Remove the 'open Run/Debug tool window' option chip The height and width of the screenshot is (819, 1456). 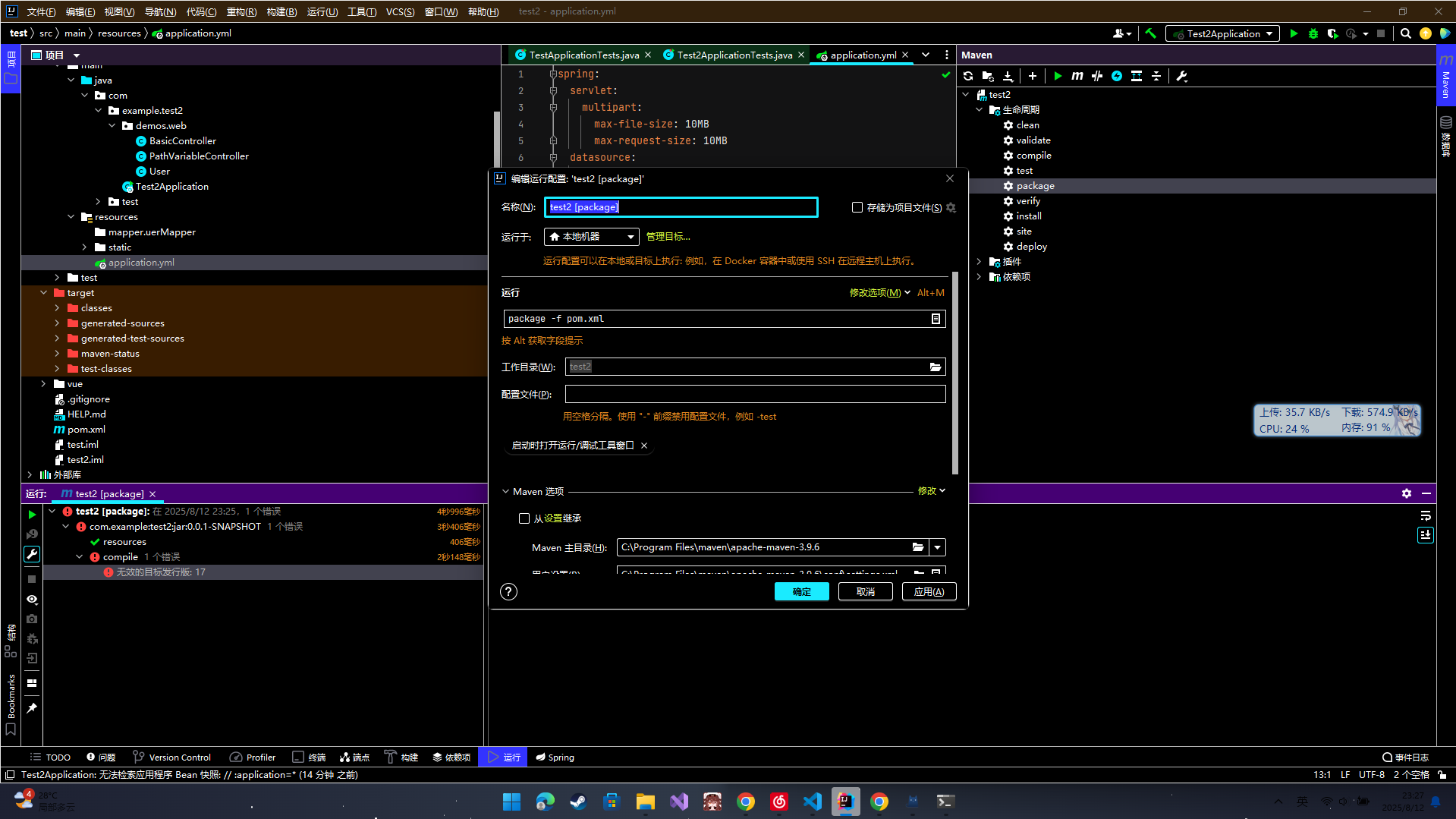[x=644, y=446]
